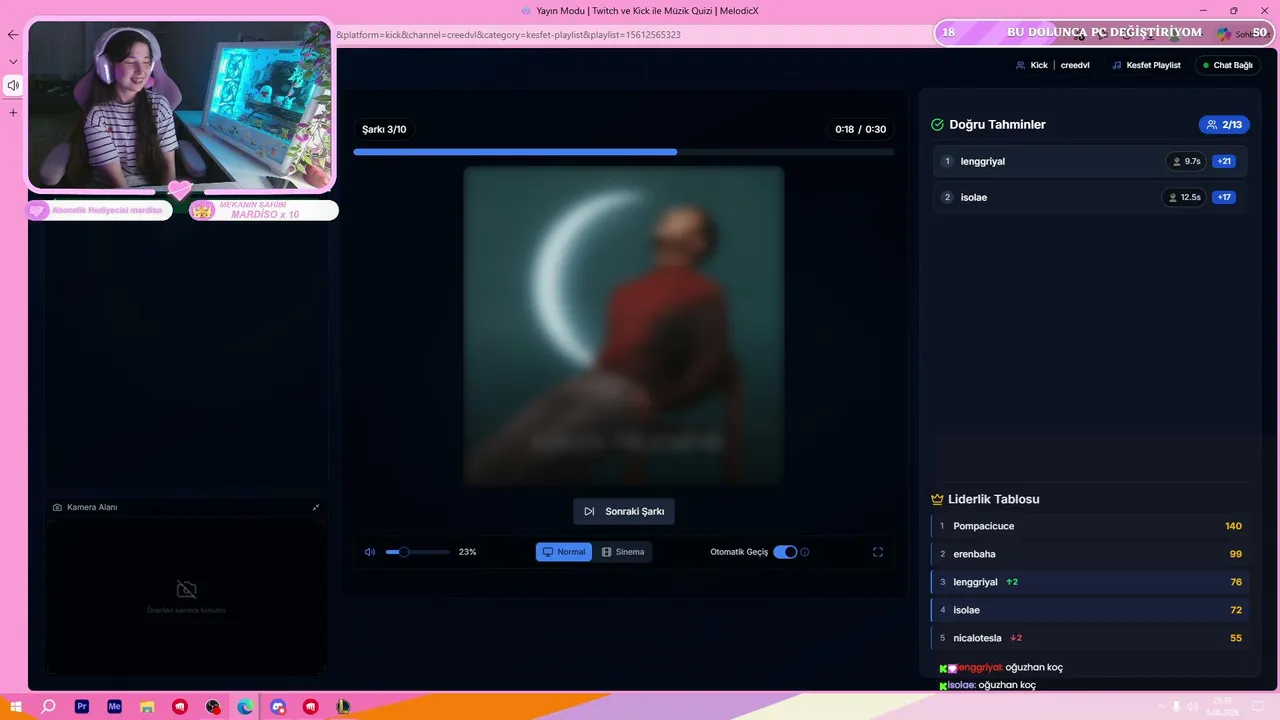
Task: Click the +17 points badge
Action: (1224, 197)
